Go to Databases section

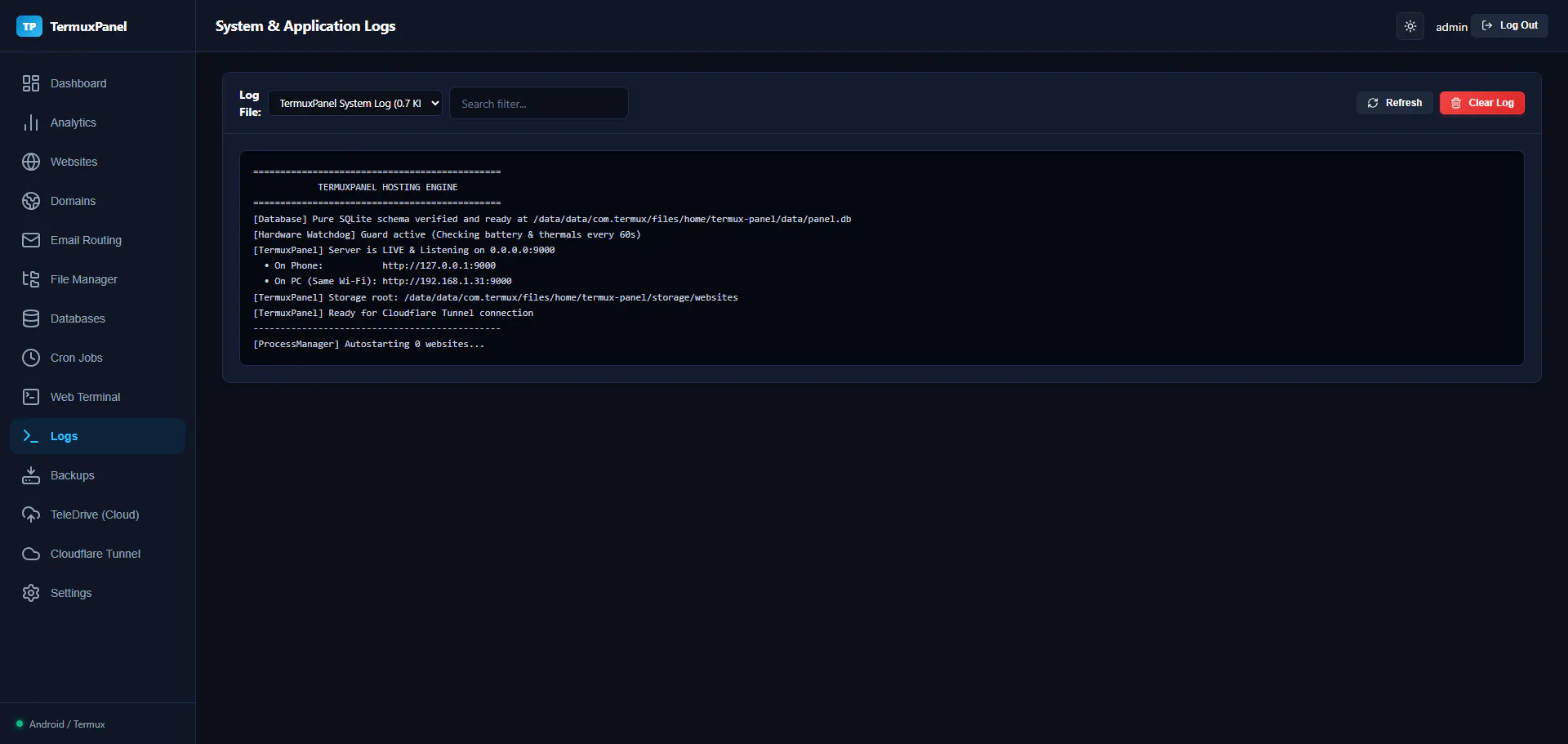click(x=98, y=319)
